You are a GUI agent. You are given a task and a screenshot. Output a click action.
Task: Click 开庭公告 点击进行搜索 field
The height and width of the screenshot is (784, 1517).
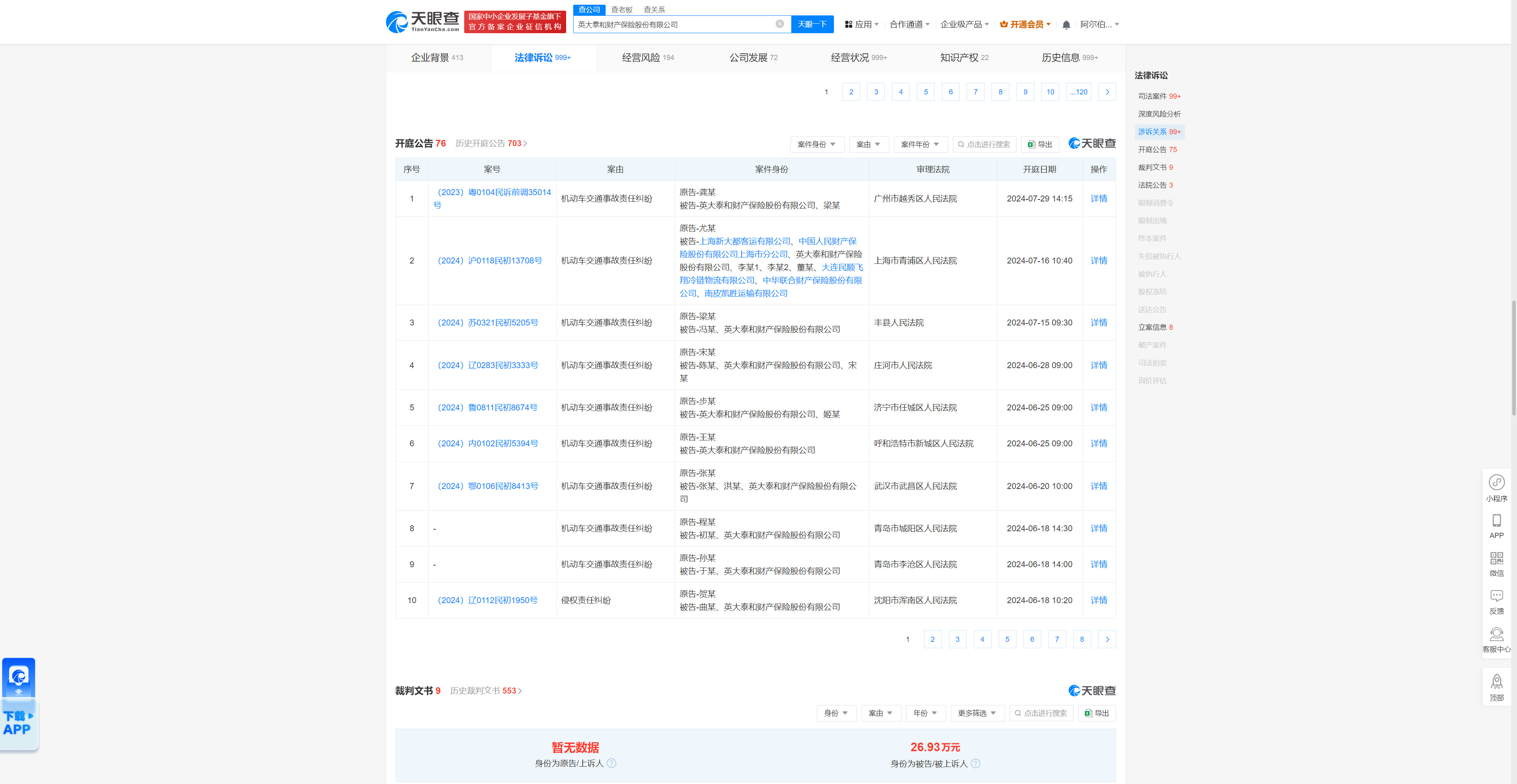(x=984, y=144)
